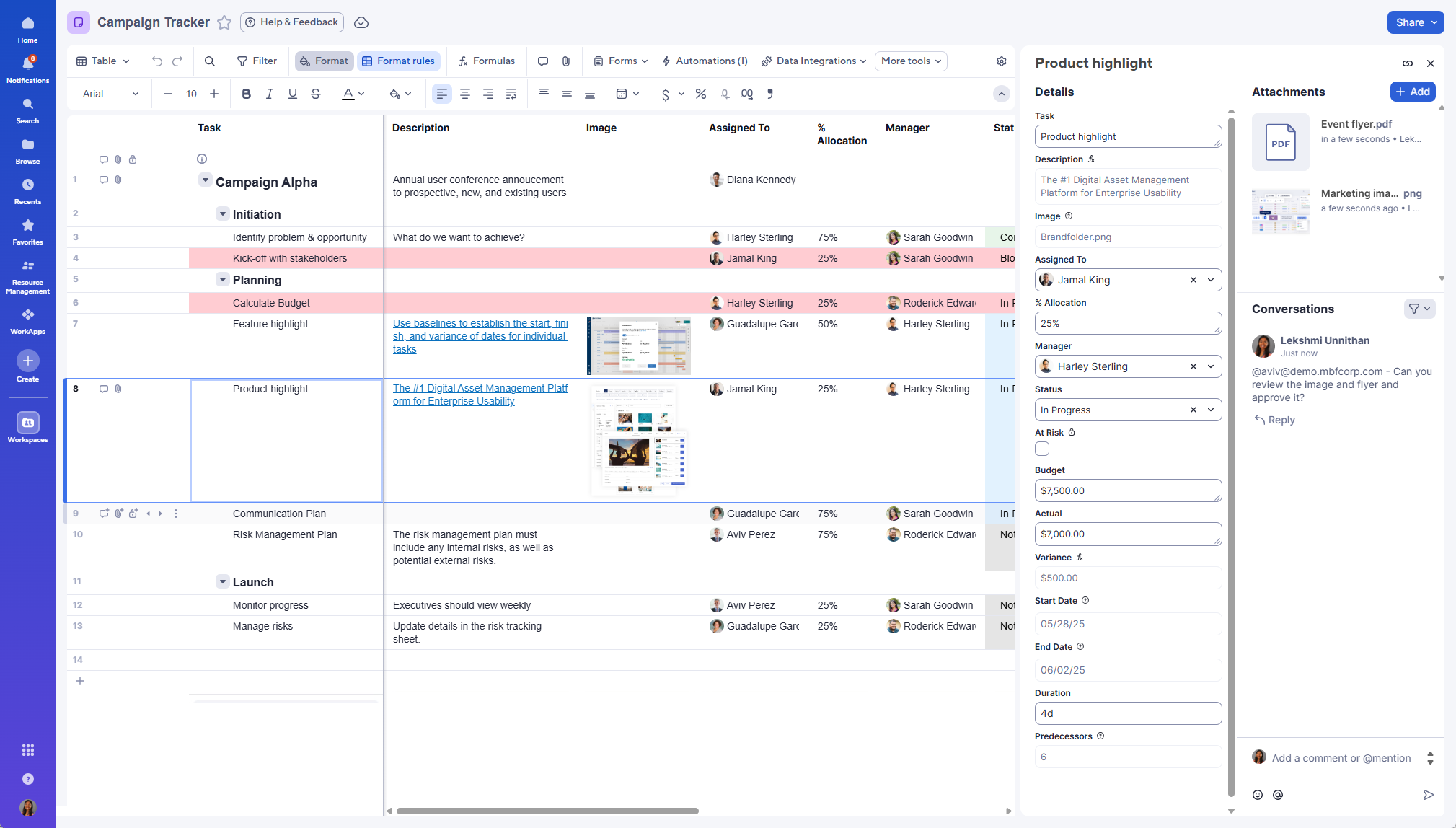Toggle the At Risk flag in Details panel
The height and width of the screenshot is (828, 1456).
click(1041, 448)
